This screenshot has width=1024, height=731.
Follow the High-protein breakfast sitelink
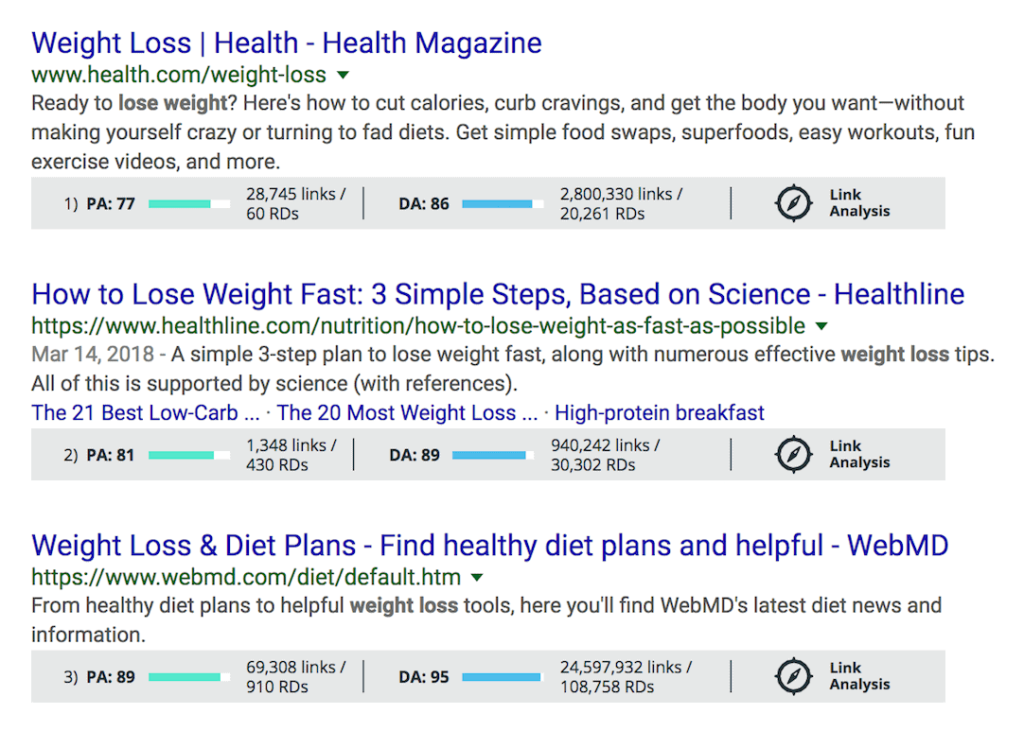[660, 413]
